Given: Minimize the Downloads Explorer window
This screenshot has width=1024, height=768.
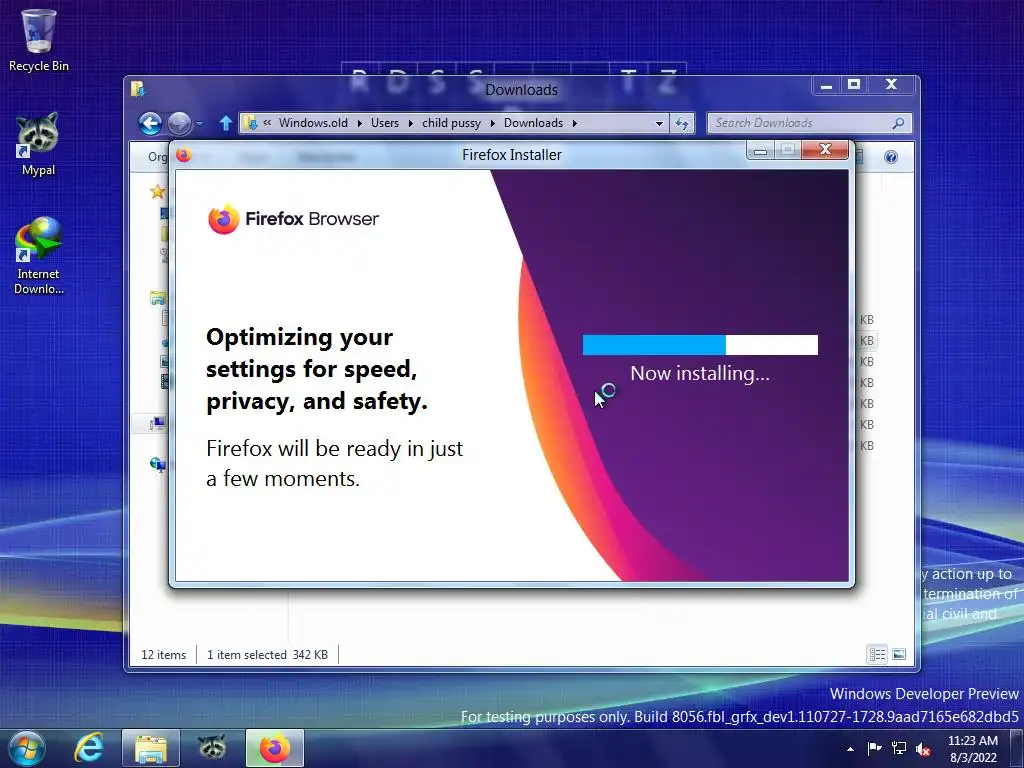Looking at the screenshot, I should (826, 85).
